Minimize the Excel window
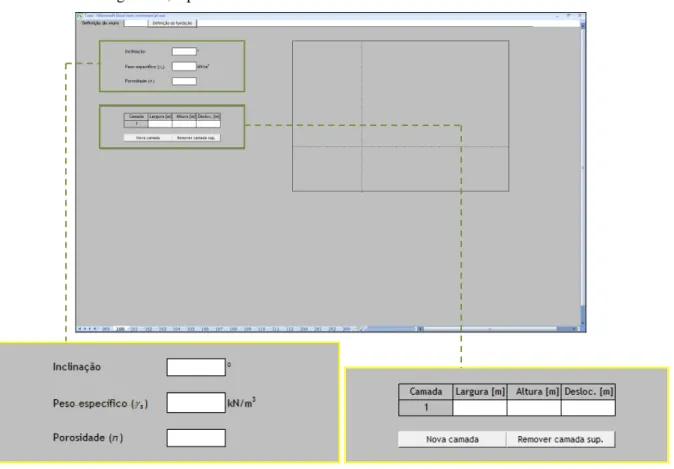Viewport: 674px width, 469px height. tap(557, 16)
